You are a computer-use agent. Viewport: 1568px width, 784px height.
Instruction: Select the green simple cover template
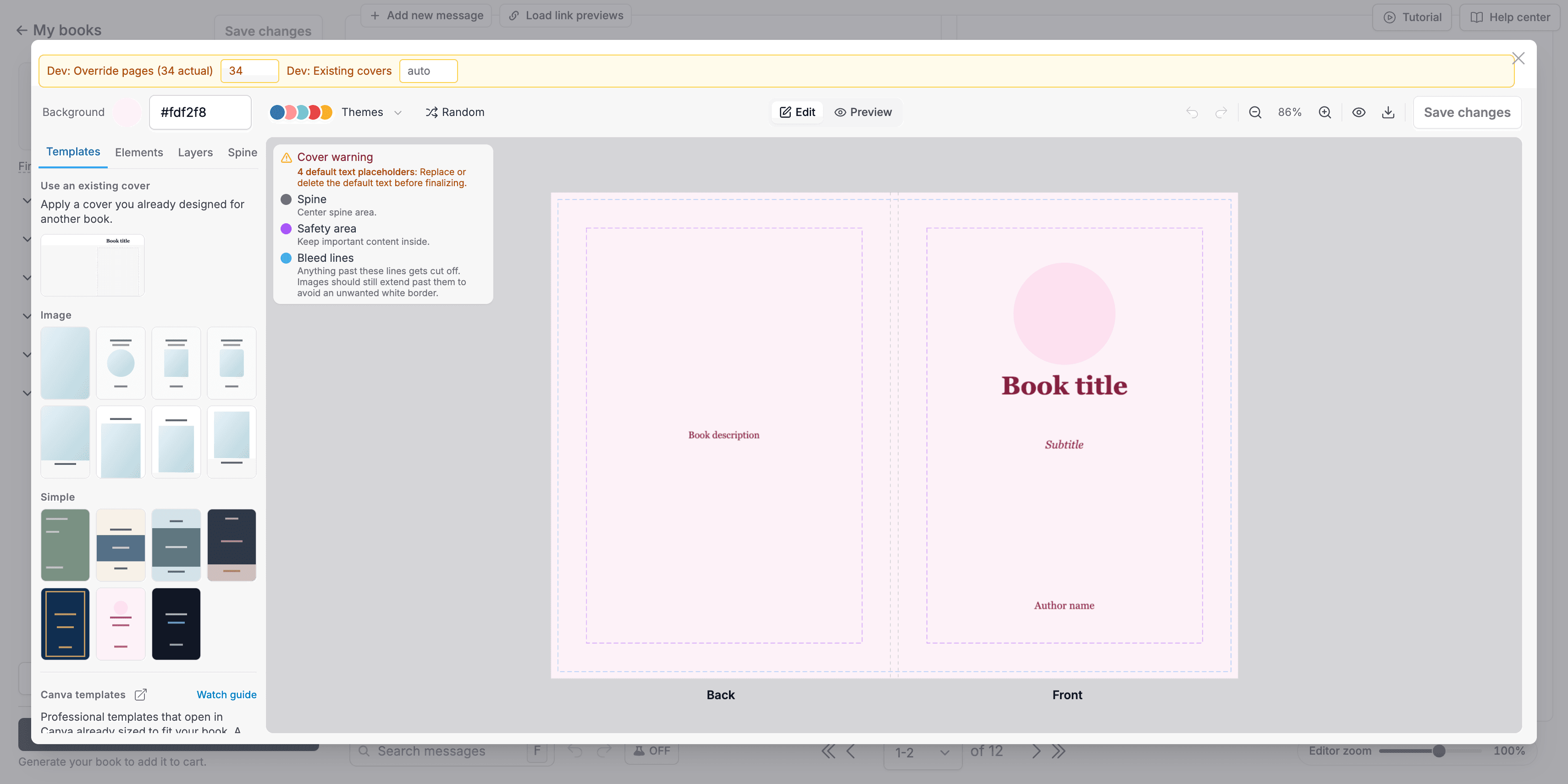coord(65,546)
